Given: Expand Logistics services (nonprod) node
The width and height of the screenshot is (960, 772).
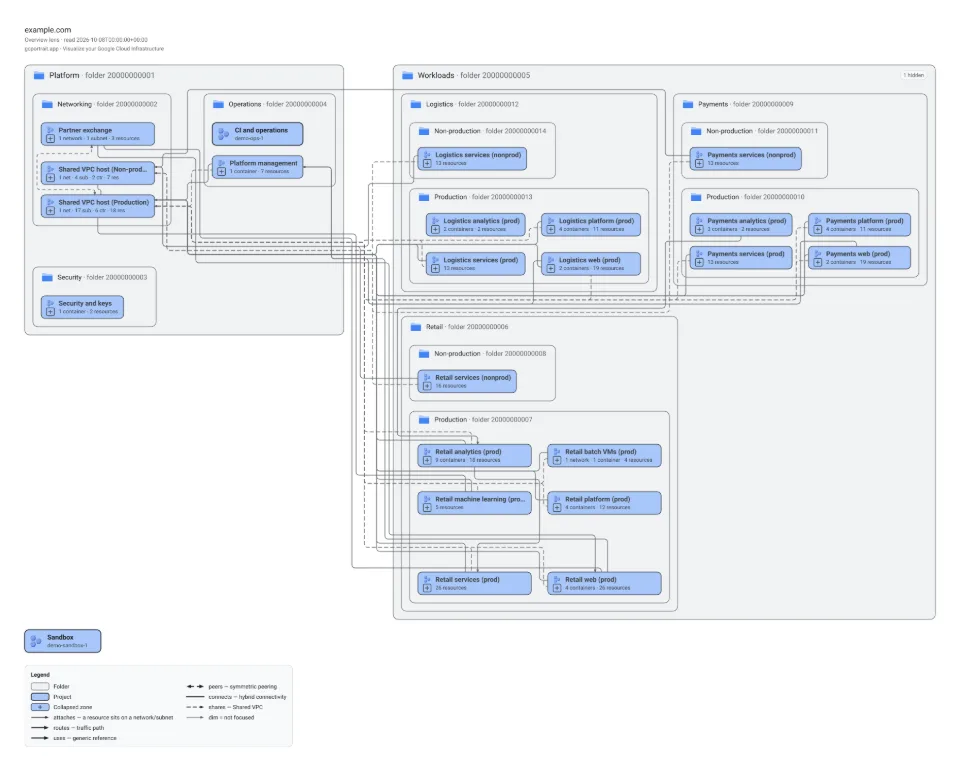Looking at the screenshot, I should click(427, 163).
